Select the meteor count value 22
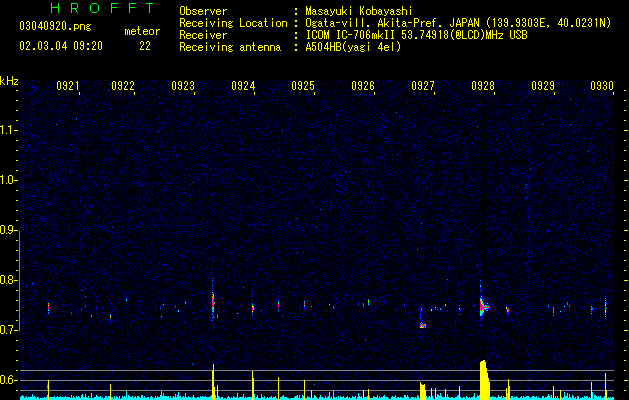This screenshot has height=400, width=629. pyautogui.click(x=145, y=46)
